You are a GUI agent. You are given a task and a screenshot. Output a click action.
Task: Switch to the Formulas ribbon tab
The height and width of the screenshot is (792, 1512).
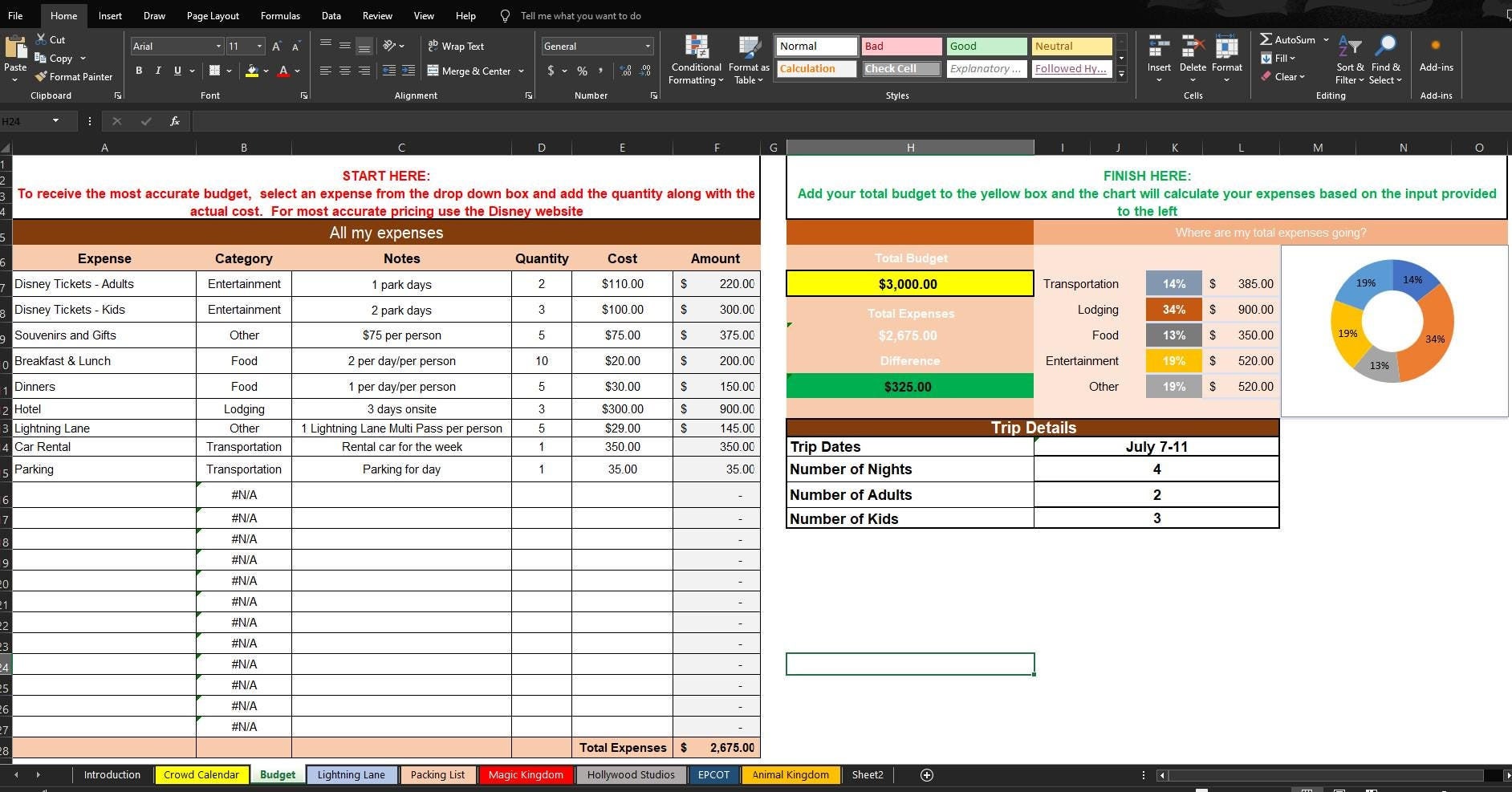click(280, 15)
